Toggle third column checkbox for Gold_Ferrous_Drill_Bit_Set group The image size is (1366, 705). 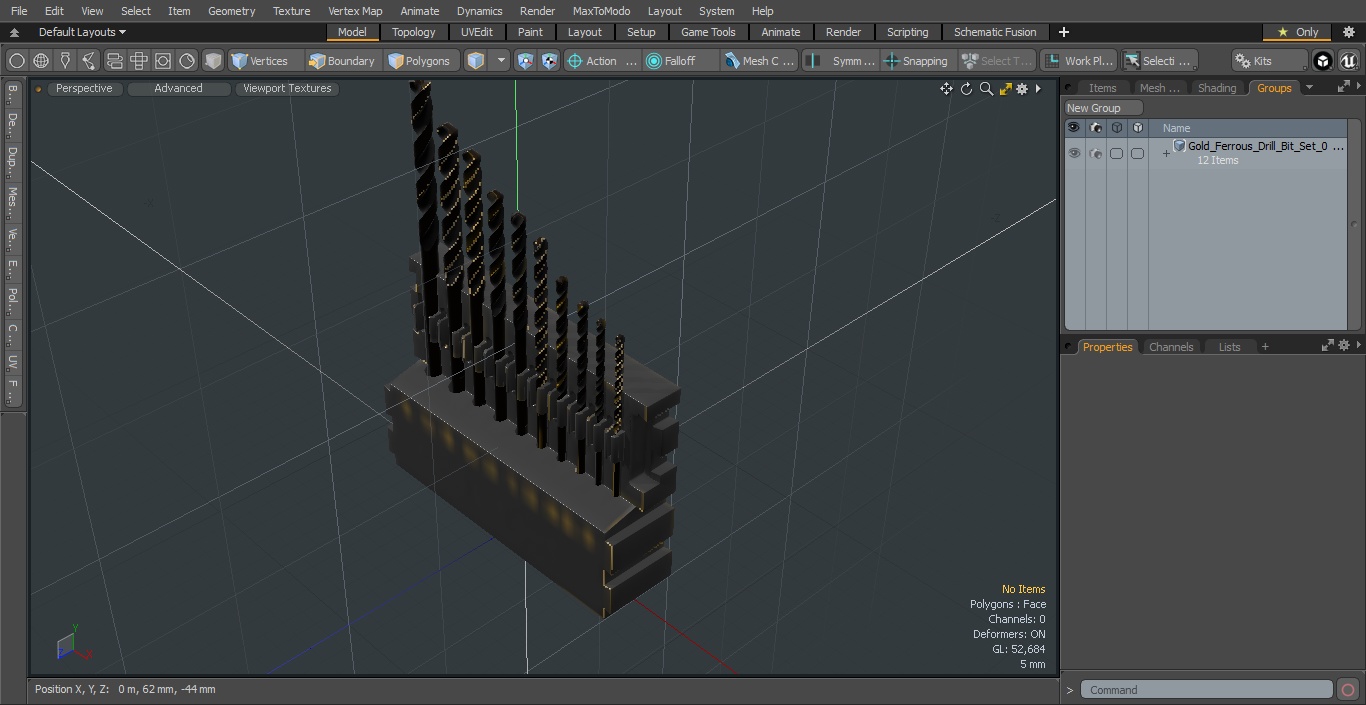(1116, 153)
